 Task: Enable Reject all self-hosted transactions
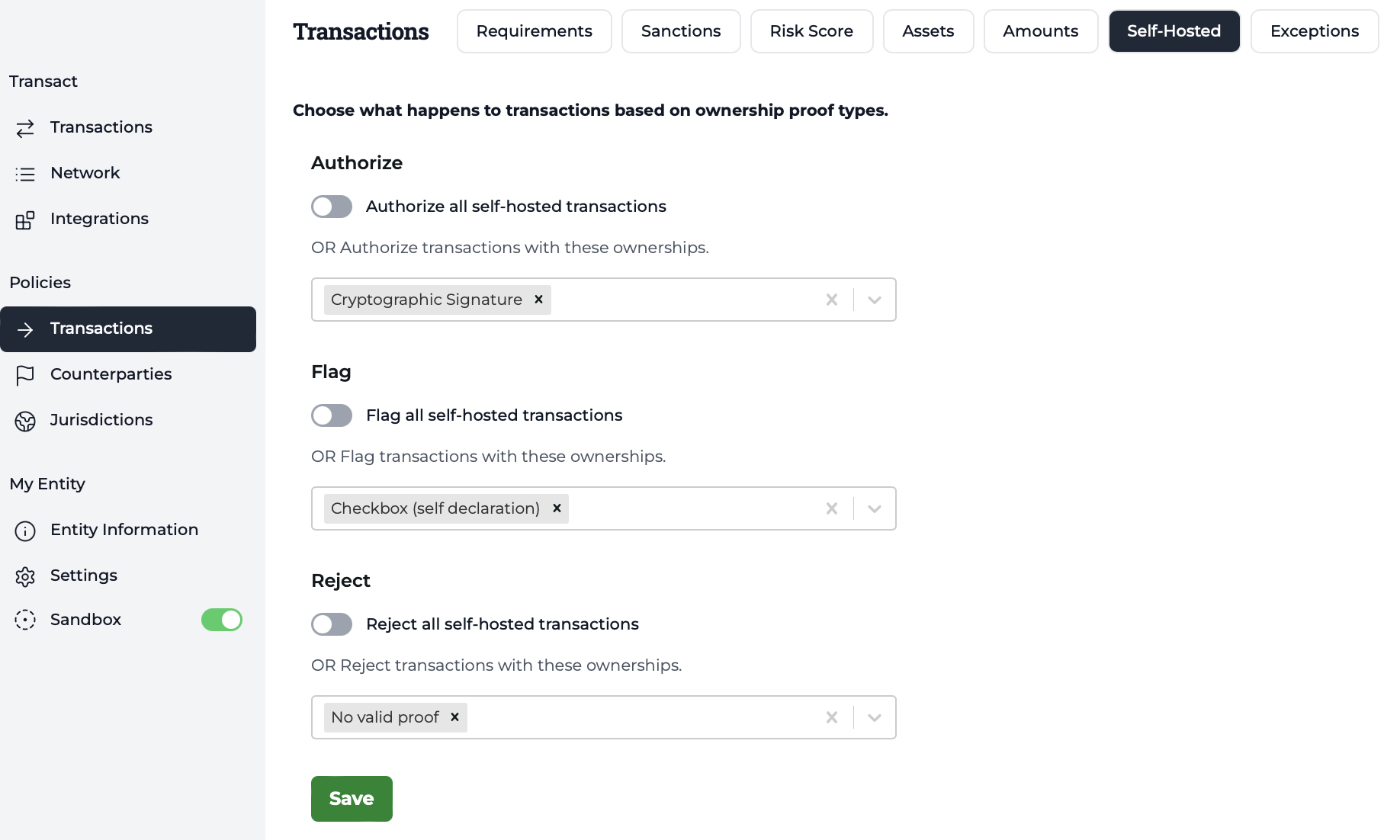coord(332,624)
